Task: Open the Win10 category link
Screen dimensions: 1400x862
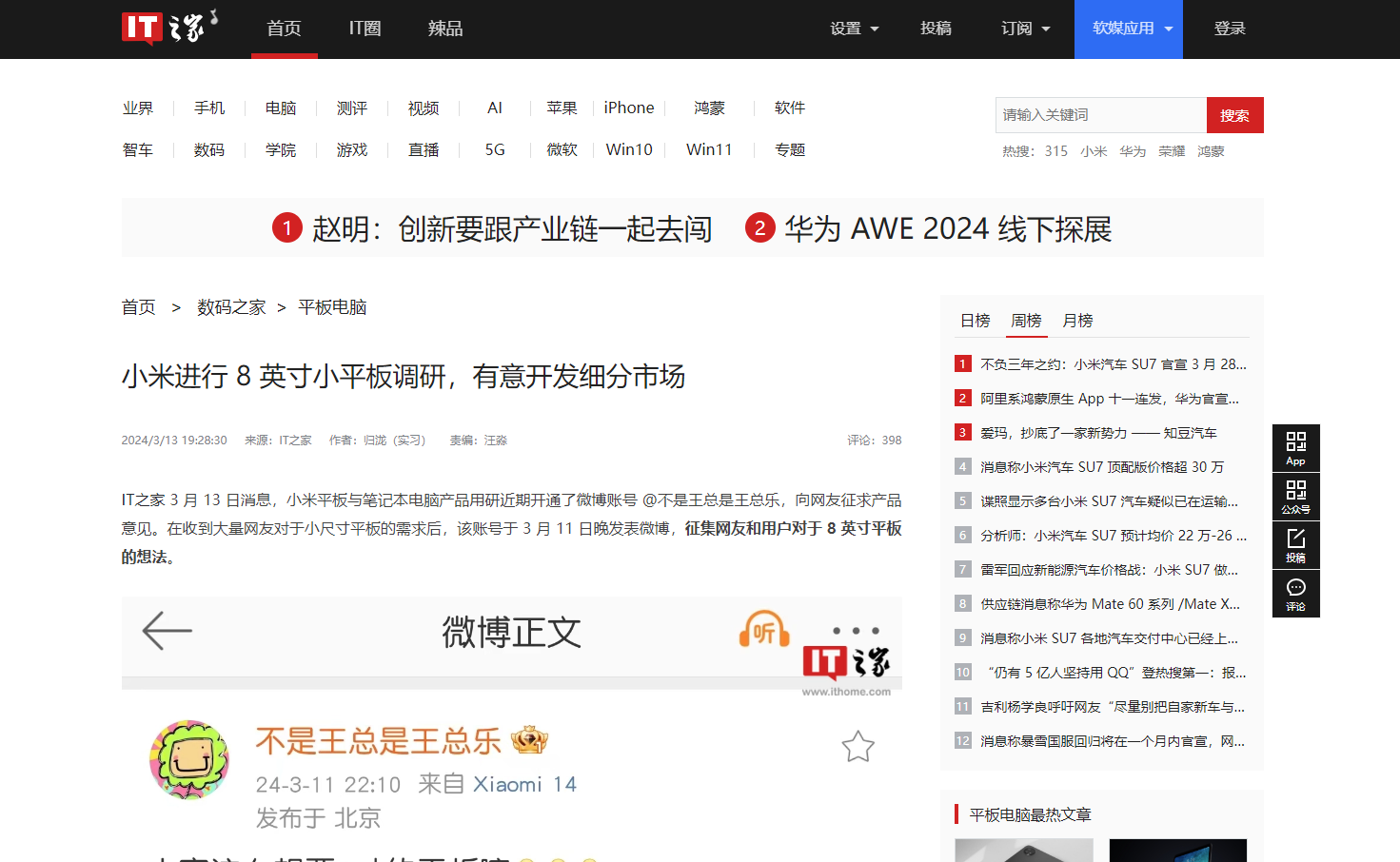Action: point(629,150)
